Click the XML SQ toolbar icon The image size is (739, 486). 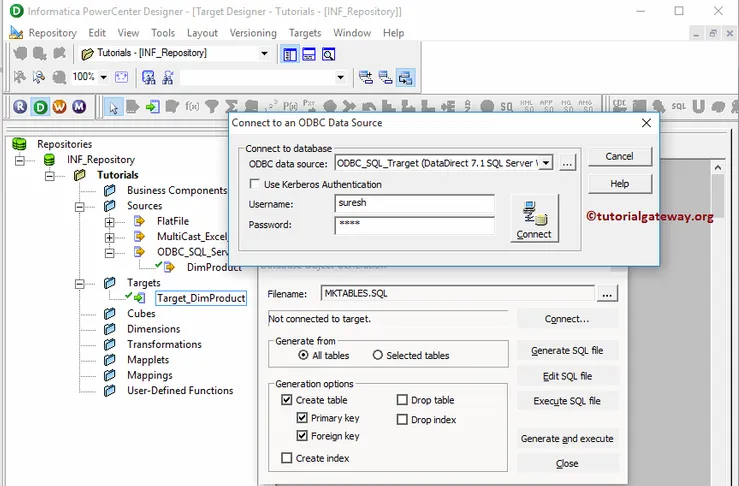click(x=526, y=106)
